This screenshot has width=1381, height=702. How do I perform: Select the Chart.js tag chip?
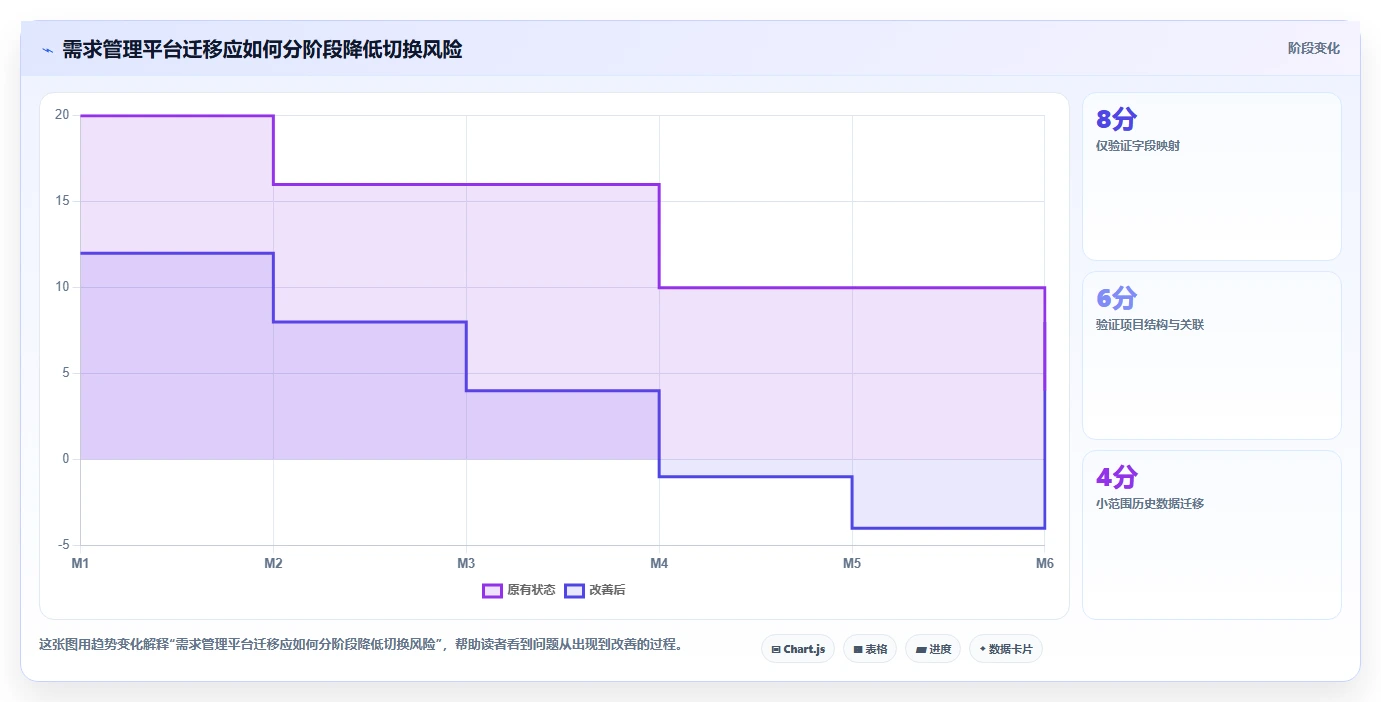click(798, 649)
